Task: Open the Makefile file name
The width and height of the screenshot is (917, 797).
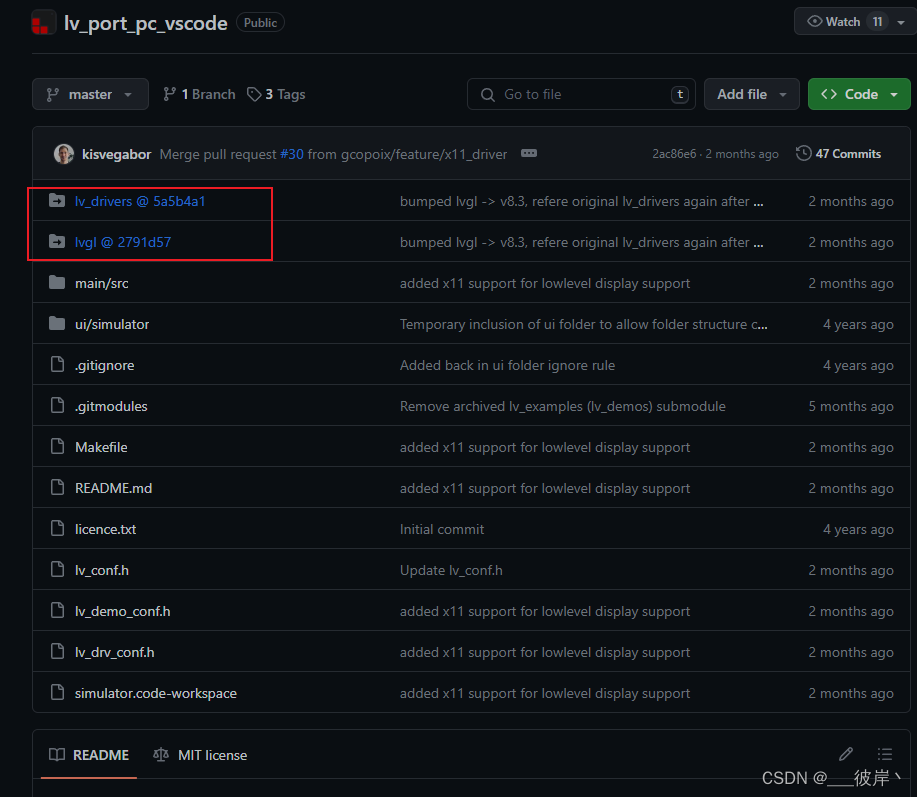Action: tap(101, 447)
